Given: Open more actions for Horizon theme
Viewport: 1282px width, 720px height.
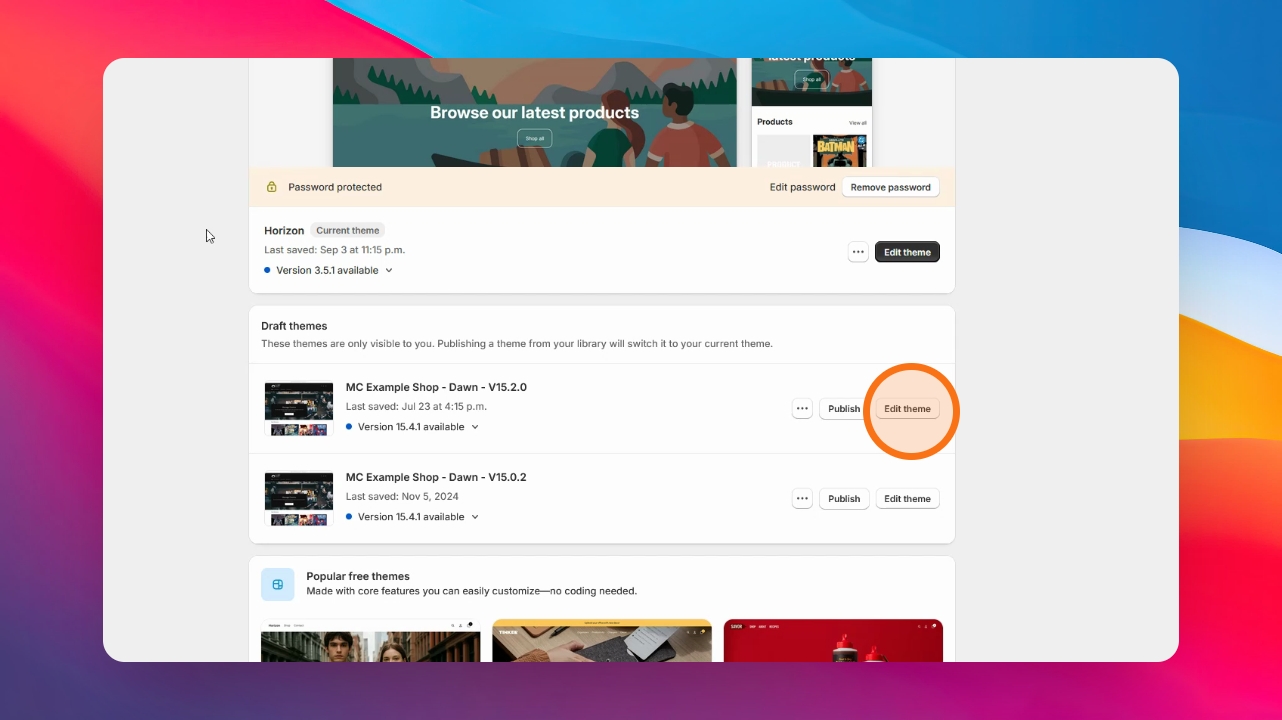Looking at the screenshot, I should point(858,252).
